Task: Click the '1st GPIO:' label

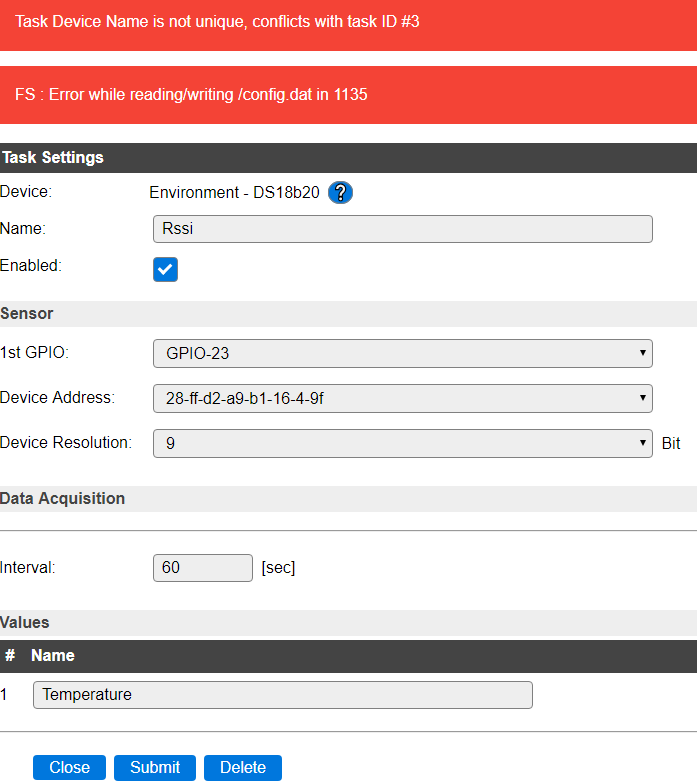Action: 34,352
